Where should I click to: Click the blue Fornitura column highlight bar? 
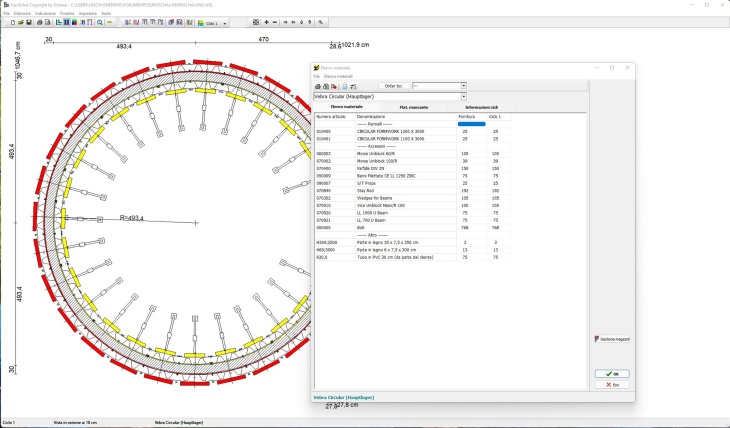coord(471,123)
